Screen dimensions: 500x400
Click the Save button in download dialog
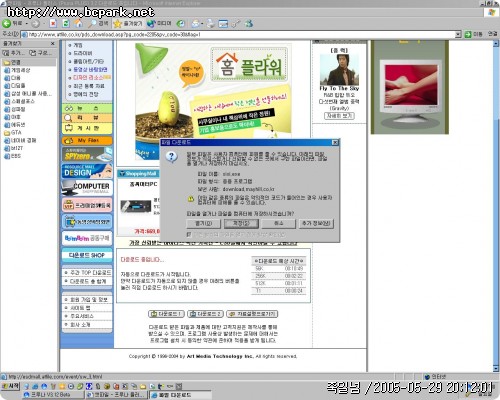click(241, 223)
